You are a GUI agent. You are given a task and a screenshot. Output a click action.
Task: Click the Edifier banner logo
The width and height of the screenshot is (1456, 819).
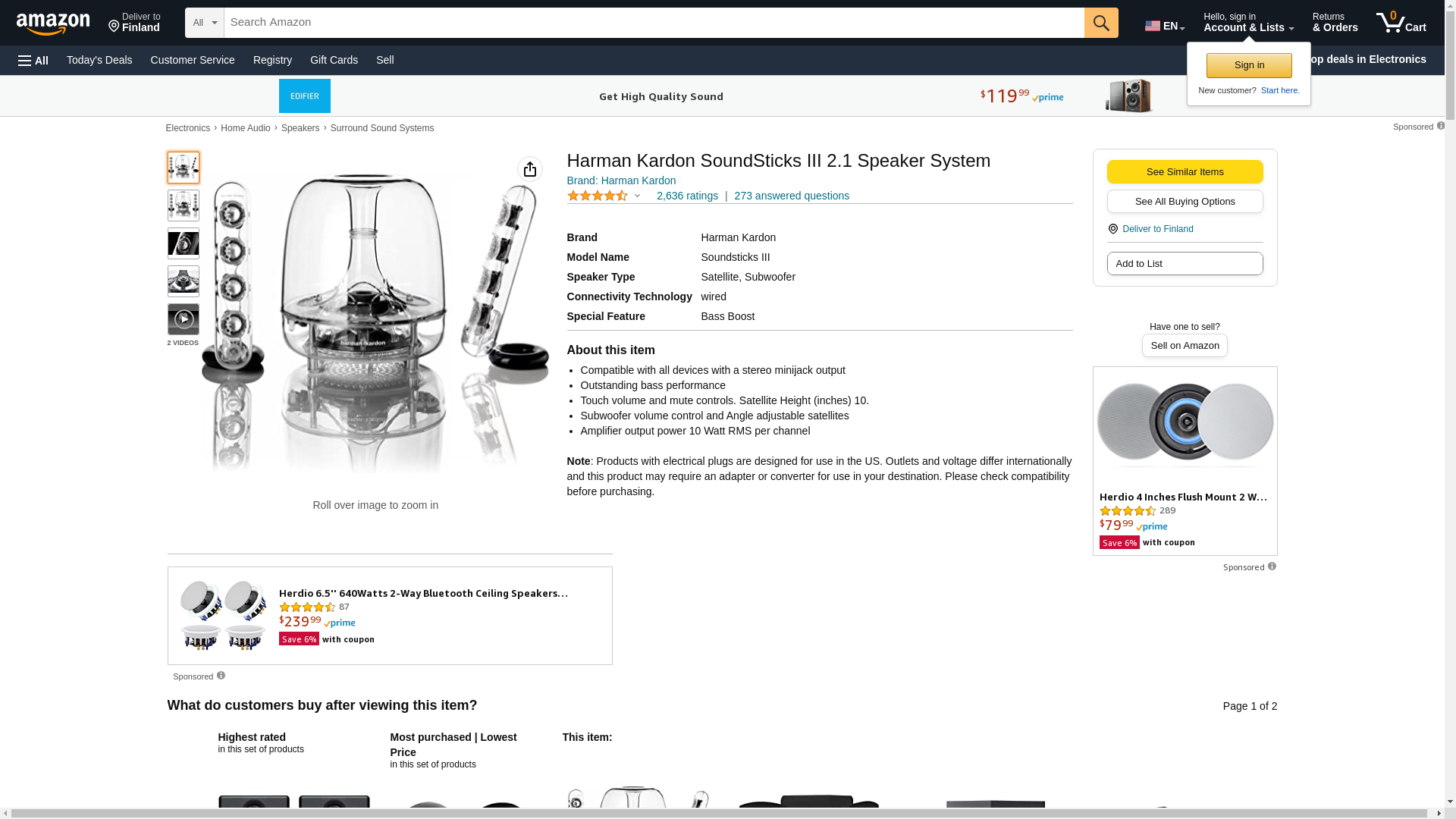(305, 96)
